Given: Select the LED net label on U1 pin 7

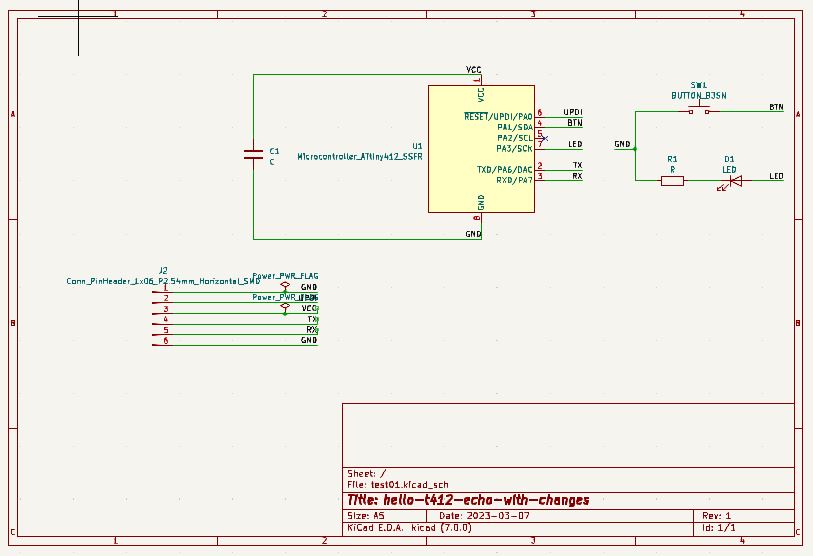Looking at the screenshot, I should (575, 144).
